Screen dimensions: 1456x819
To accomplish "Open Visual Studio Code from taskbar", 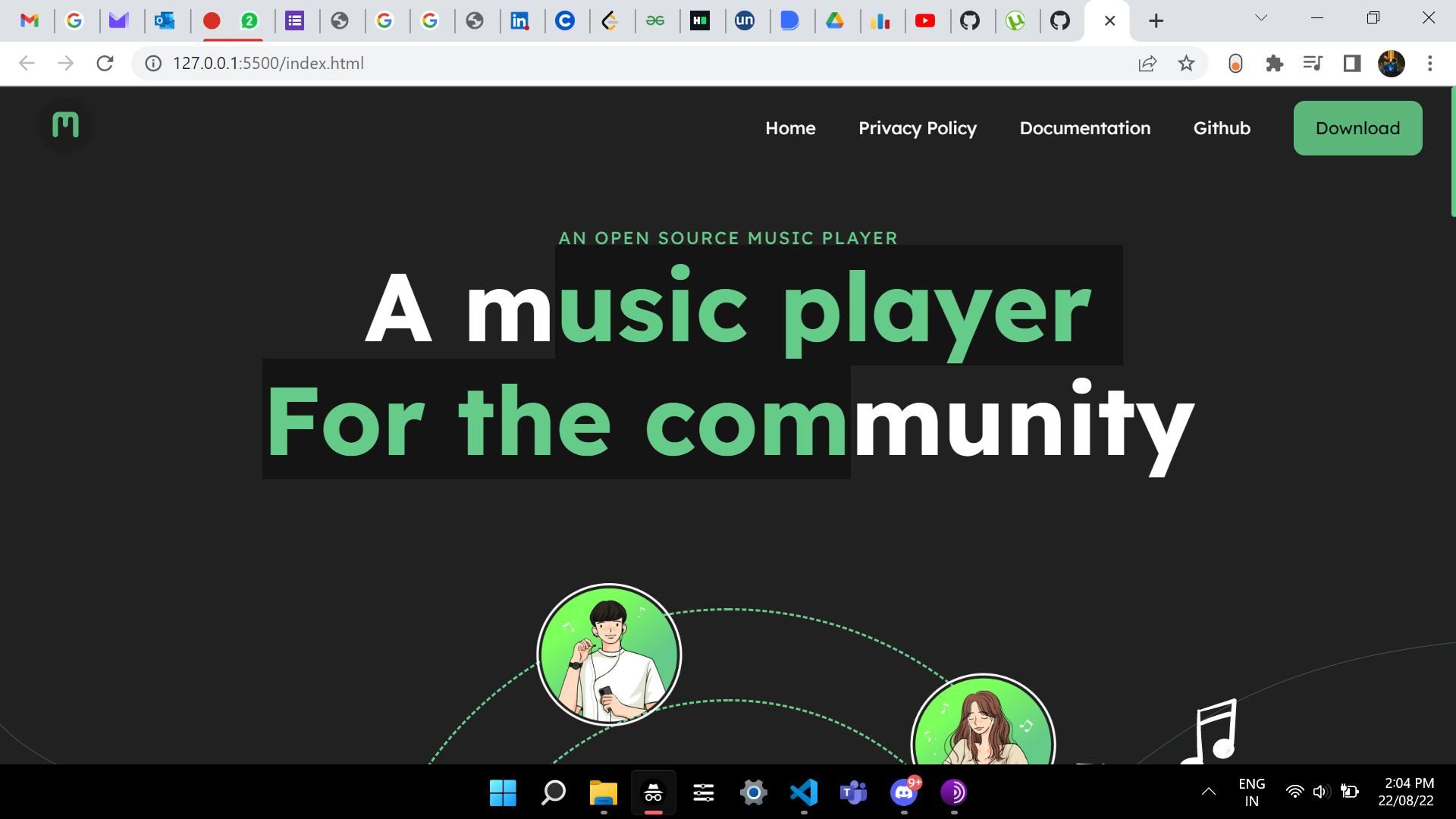I will tap(804, 792).
